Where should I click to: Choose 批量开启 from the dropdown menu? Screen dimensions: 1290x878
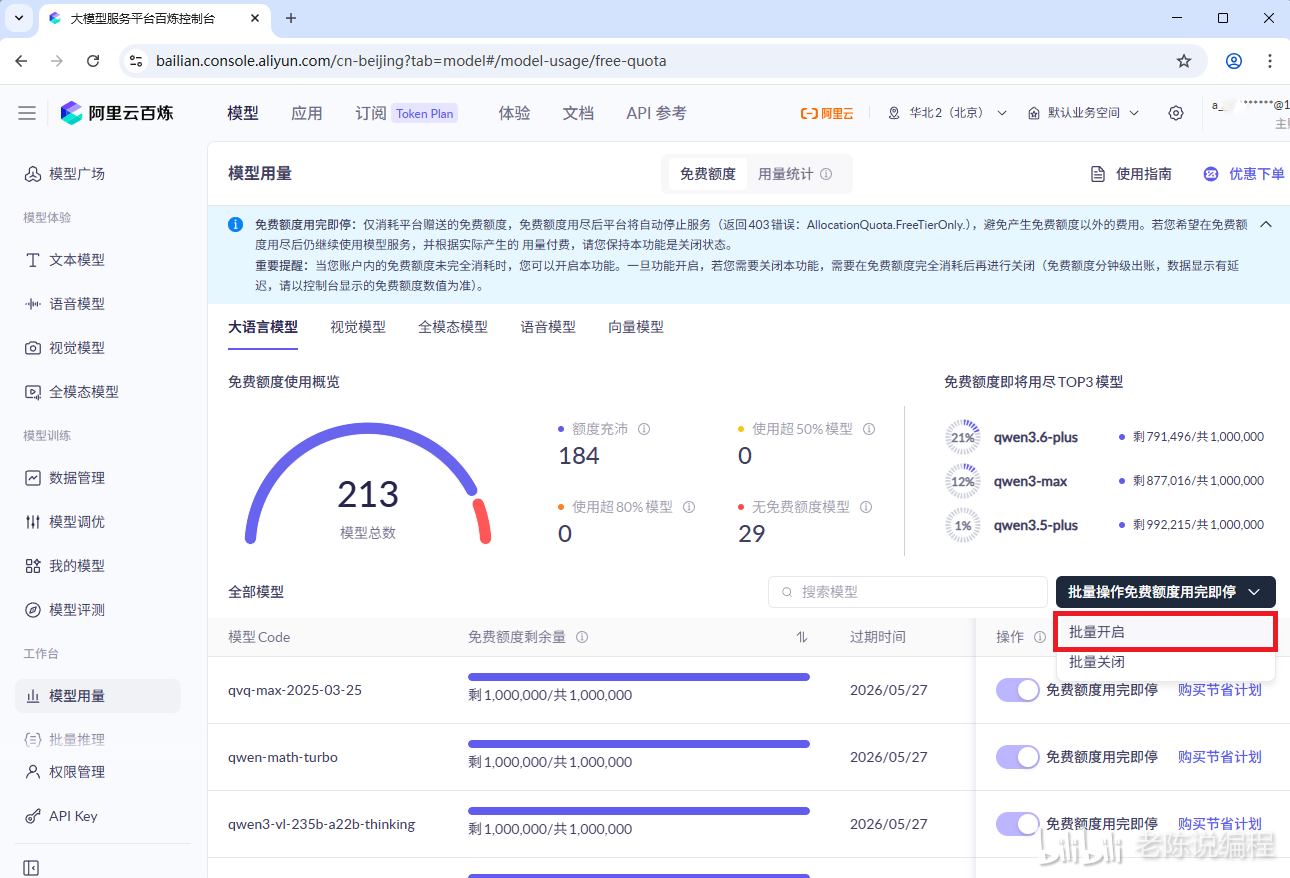1166,632
